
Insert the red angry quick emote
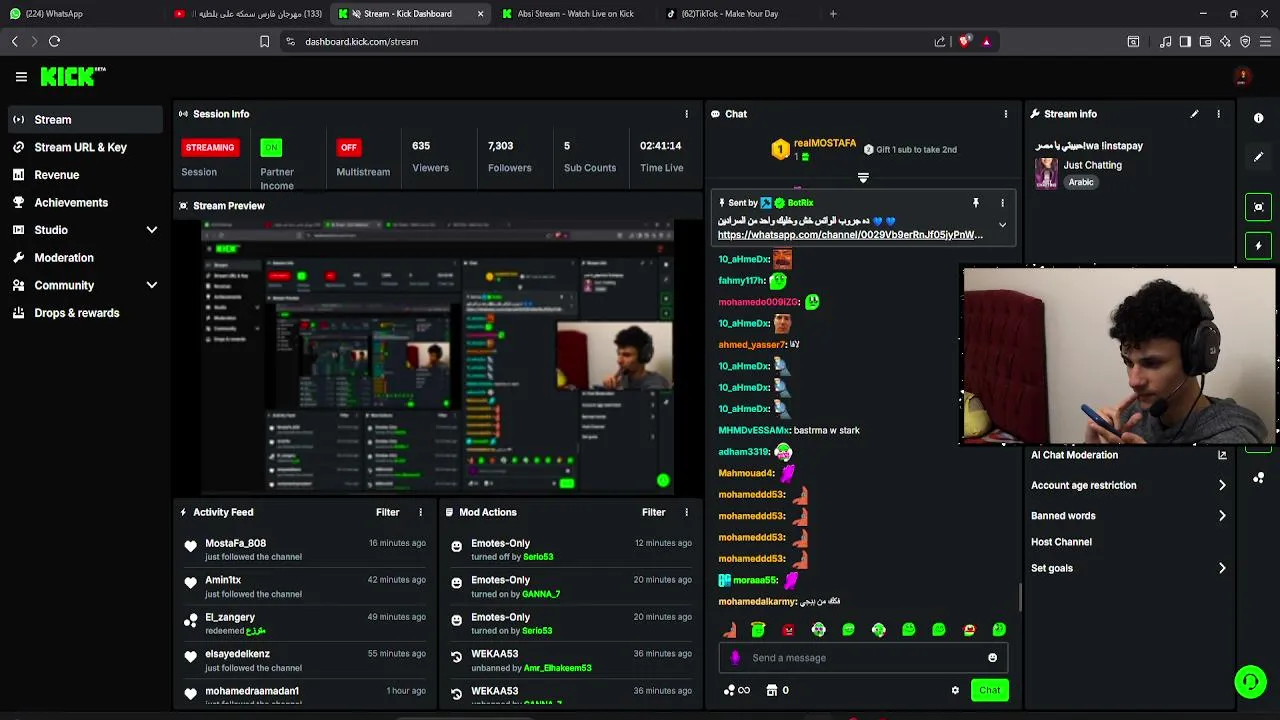point(788,630)
